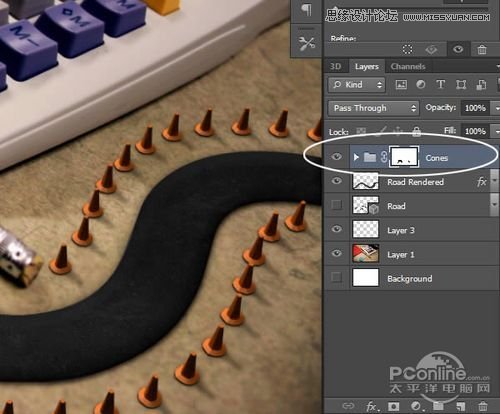
Task: Click the fx badge on Road Rendered layer
Action: (x=482, y=182)
